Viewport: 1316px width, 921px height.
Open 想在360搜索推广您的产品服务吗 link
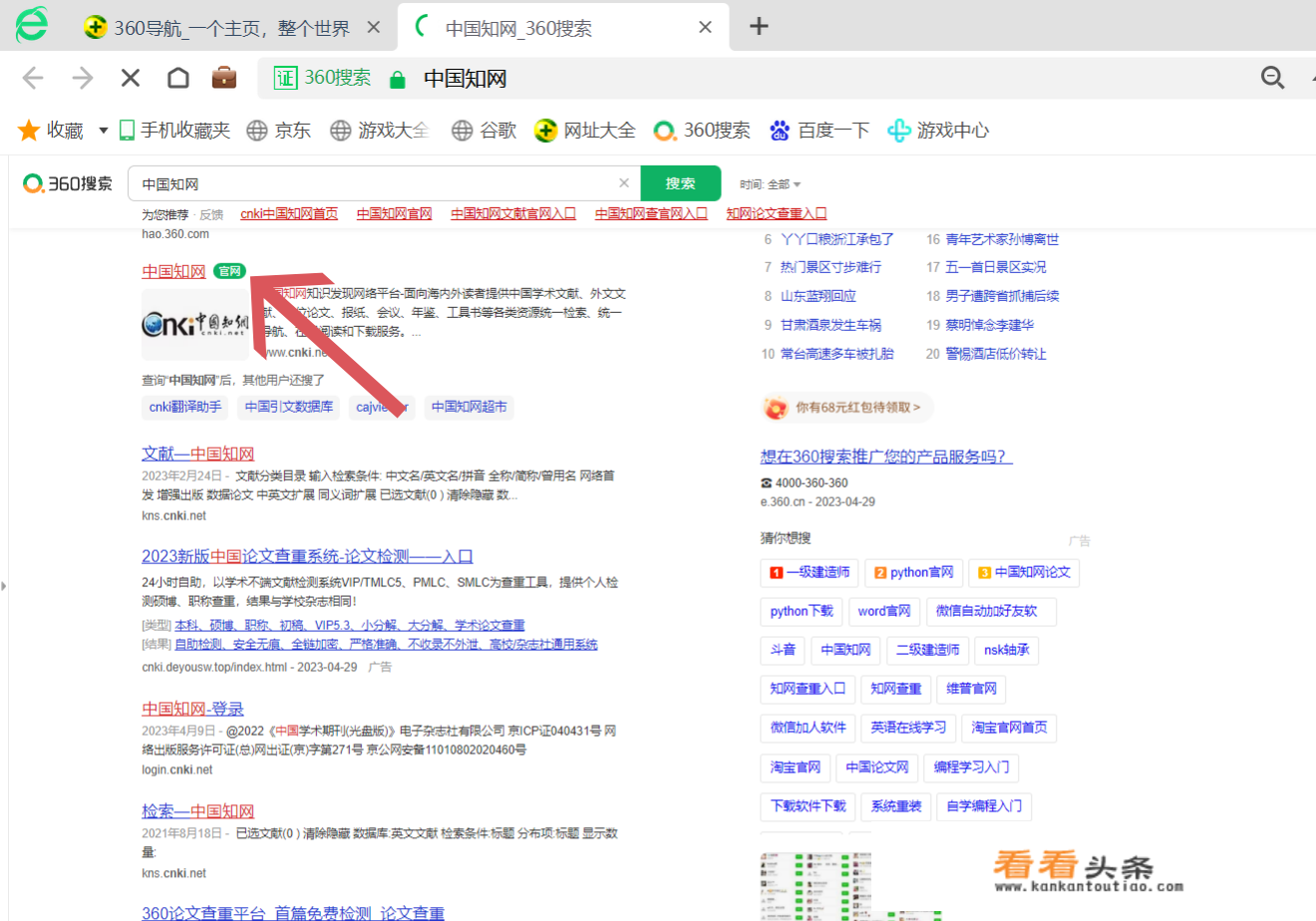tap(885, 457)
